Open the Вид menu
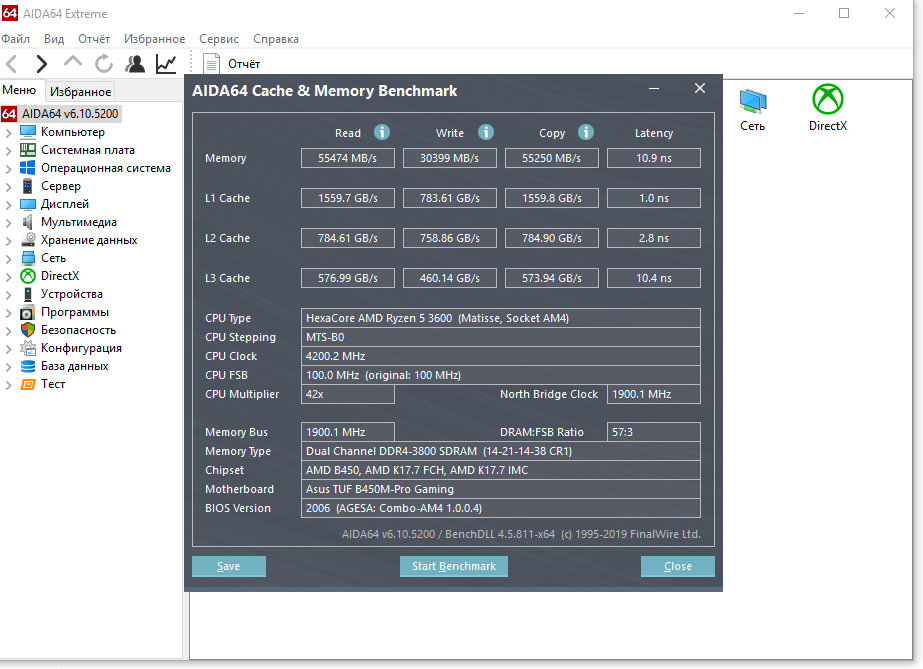 [x=54, y=39]
